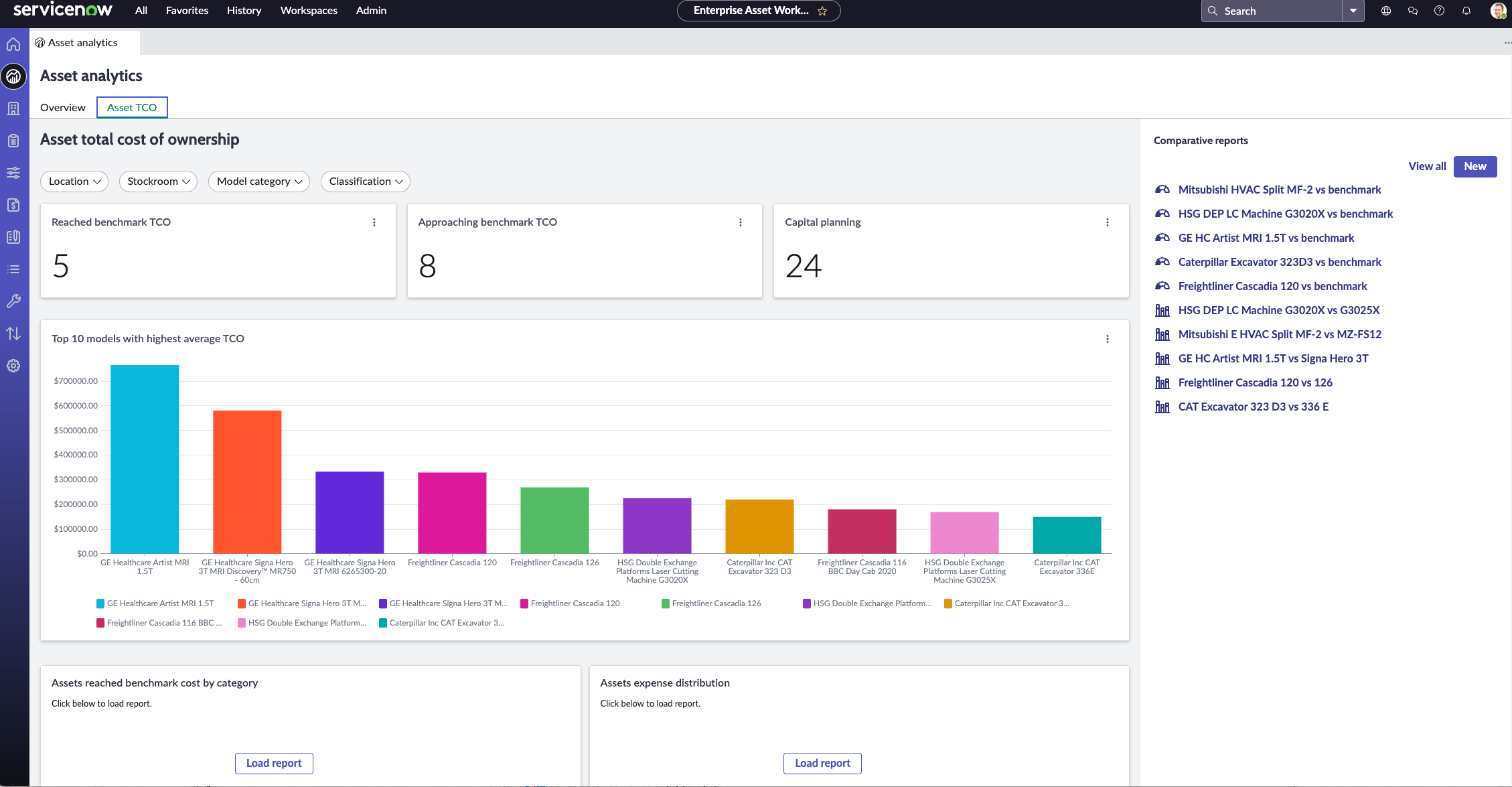Open the Home icon in left sidebar
This screenshot has height=787, width=1512.
(x=13, y=44)
